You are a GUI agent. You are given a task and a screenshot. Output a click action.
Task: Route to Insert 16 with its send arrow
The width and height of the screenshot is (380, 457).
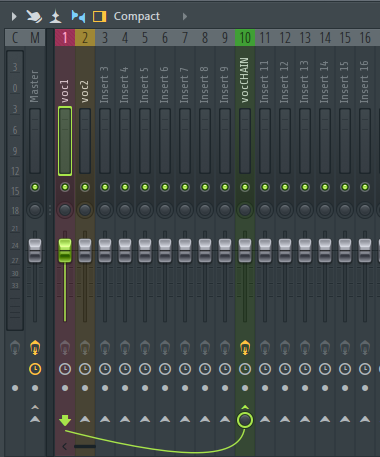click(x=365, y=419)
